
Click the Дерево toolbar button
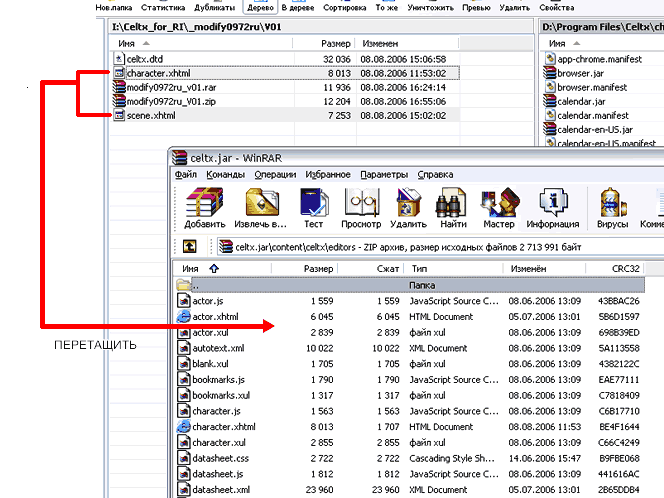click(260, 7)
